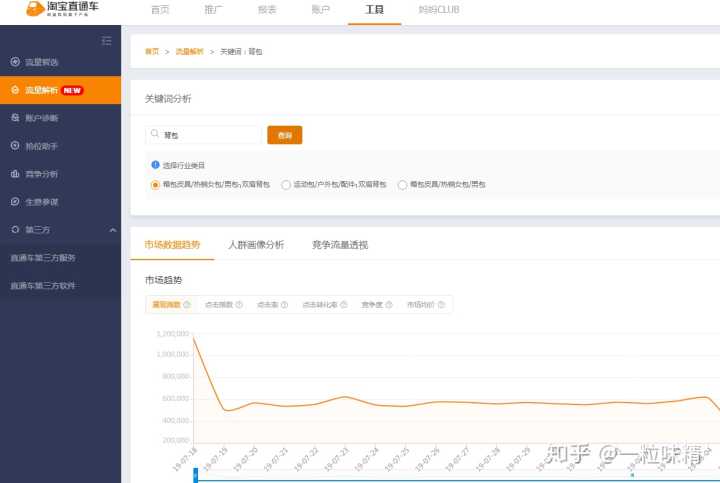Select the last 箱包皮具/热销女包/男包 radio option
This screenshot has height=483, width=720.
pos(402,185)
